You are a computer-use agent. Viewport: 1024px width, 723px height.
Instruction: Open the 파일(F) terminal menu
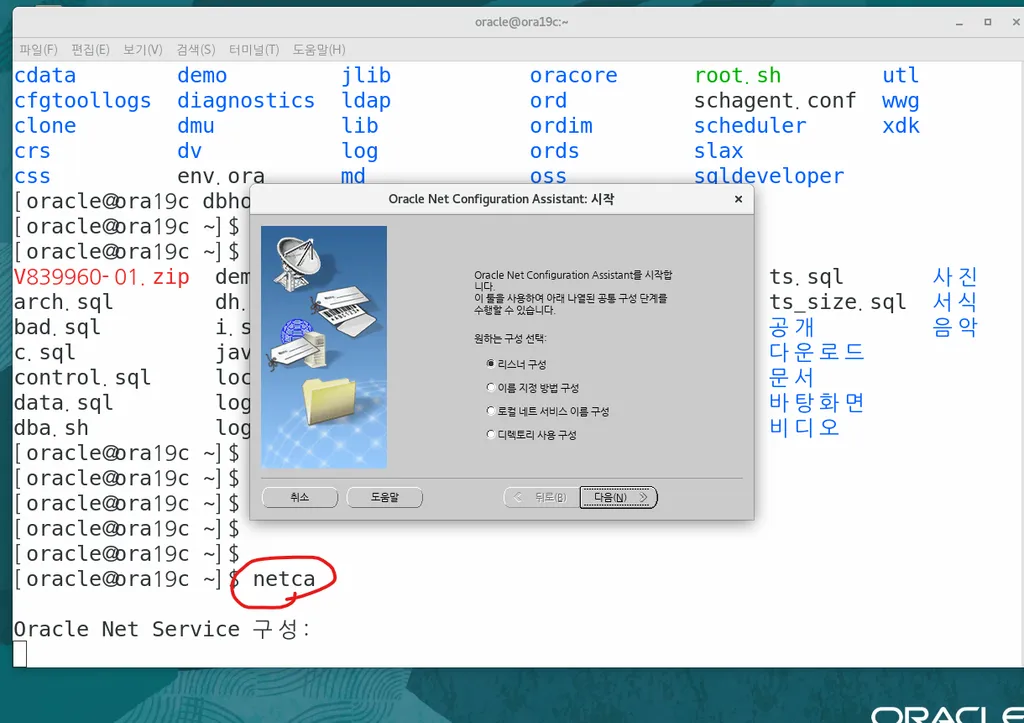click(x=39, y=50)
